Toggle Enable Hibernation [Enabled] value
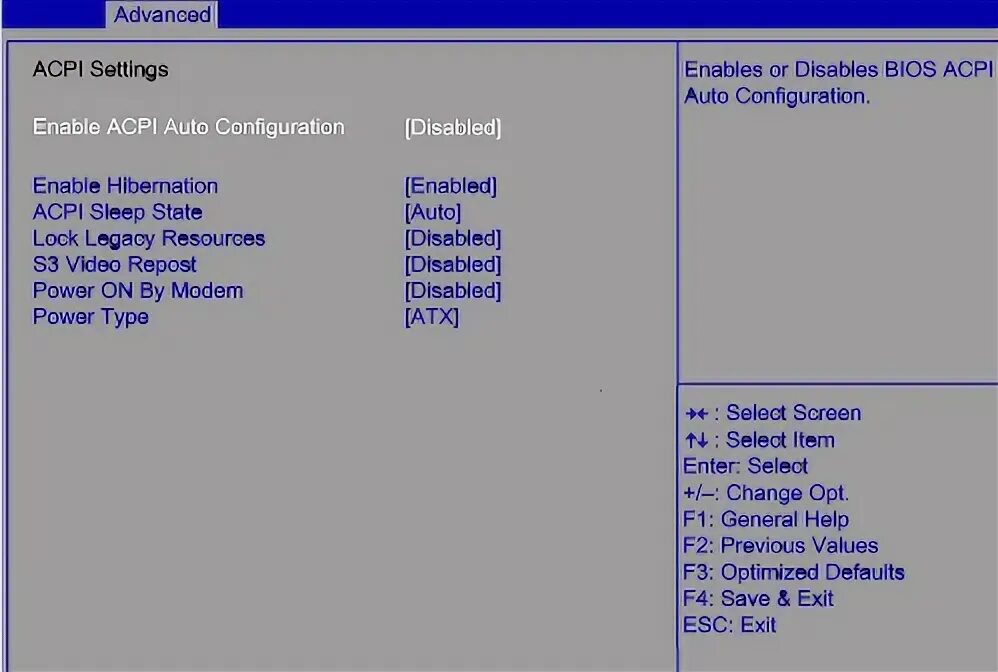This screenshot has height=672, width=998. tap(451, 186)
